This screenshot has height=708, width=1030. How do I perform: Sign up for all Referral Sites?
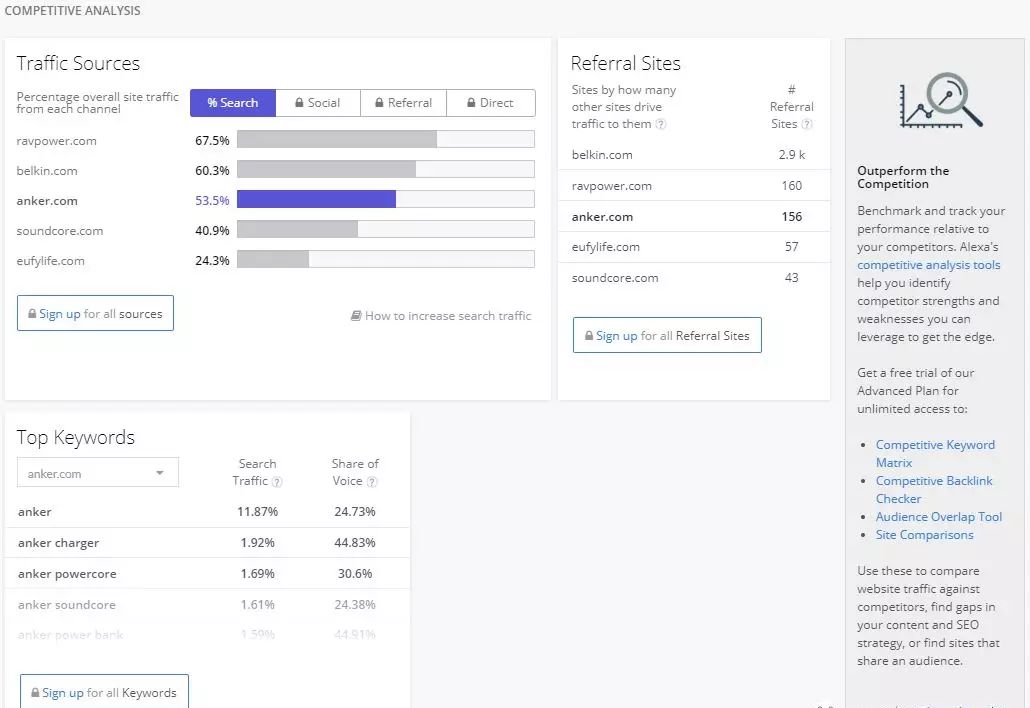pos(667,336)
